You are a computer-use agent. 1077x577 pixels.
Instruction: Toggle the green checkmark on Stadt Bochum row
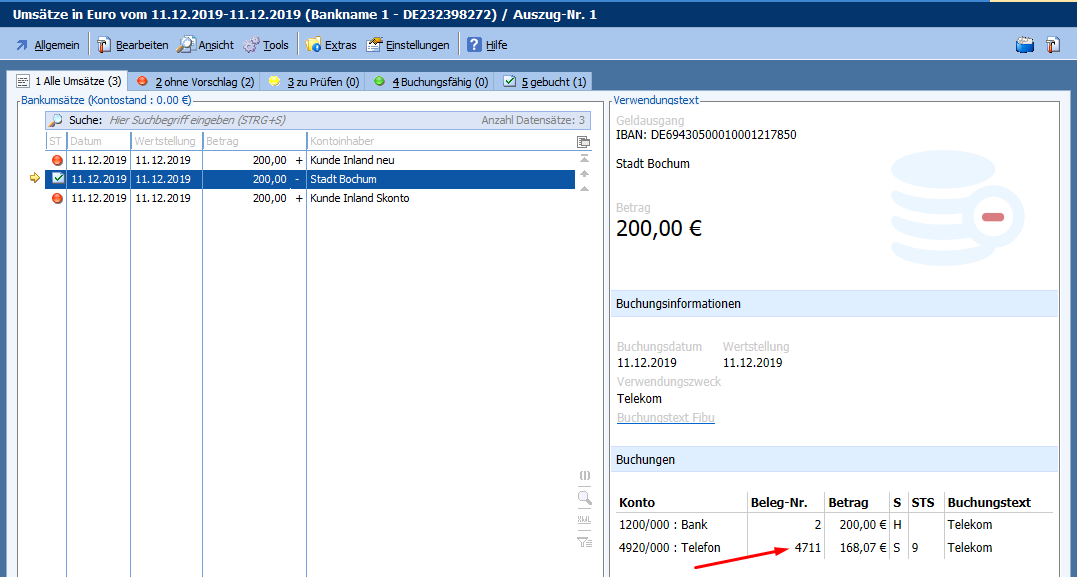(x=58, y=179)
